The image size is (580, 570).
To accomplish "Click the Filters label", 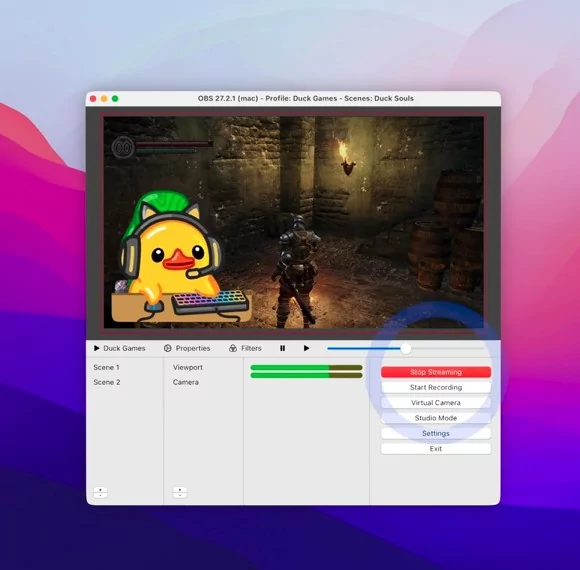I will pyautogui.click(x=251, y=348).
